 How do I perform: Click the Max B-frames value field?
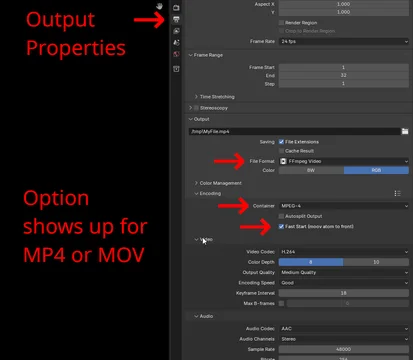(348, 303)
